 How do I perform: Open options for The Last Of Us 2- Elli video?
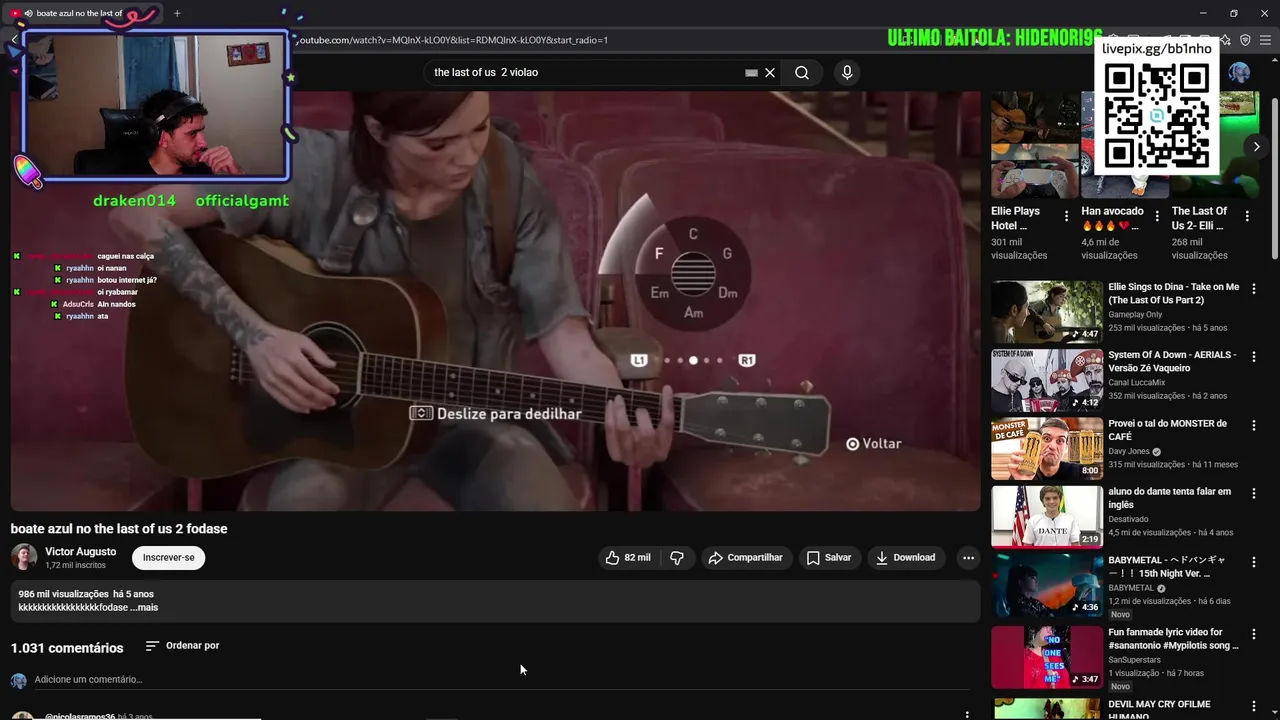point(1247,216)
